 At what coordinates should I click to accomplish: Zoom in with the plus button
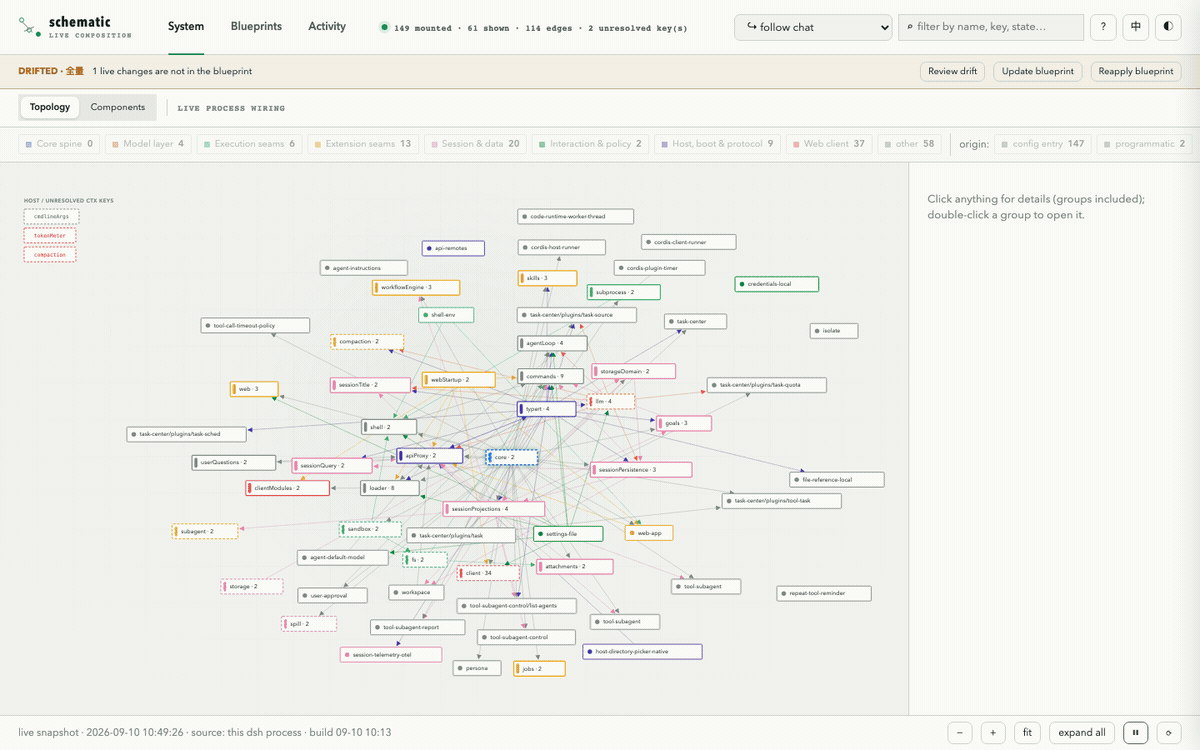(993, 733)
